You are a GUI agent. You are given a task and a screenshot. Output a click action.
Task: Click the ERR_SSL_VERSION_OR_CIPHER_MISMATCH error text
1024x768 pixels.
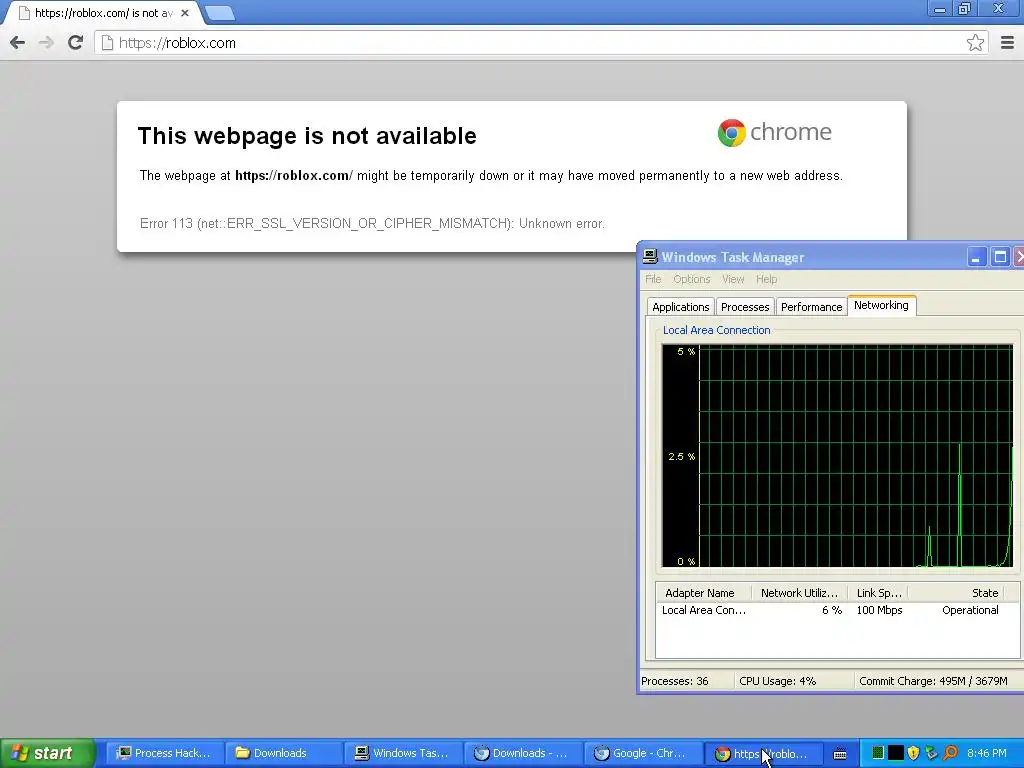(372, 223)
